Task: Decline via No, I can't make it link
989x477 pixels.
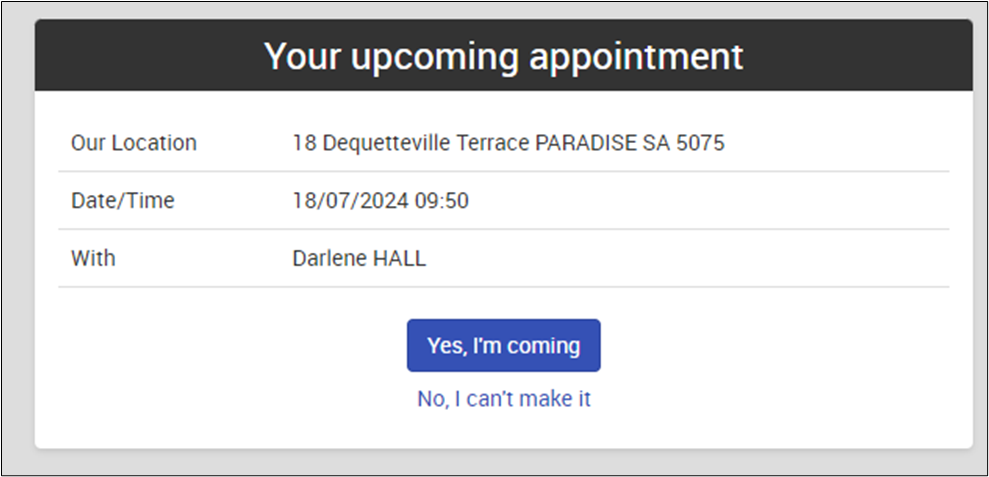Action: (503, 399)
